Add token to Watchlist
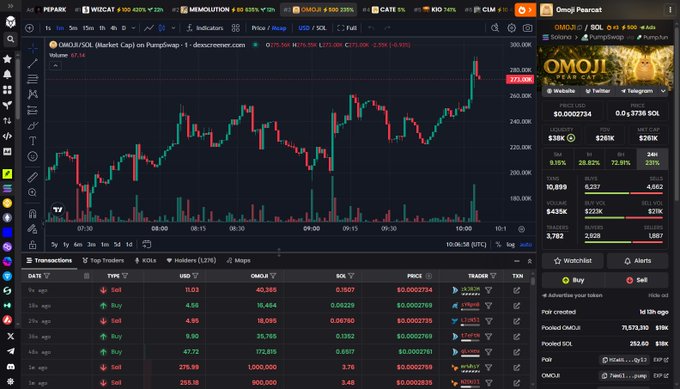 click(x=572, y=261)
